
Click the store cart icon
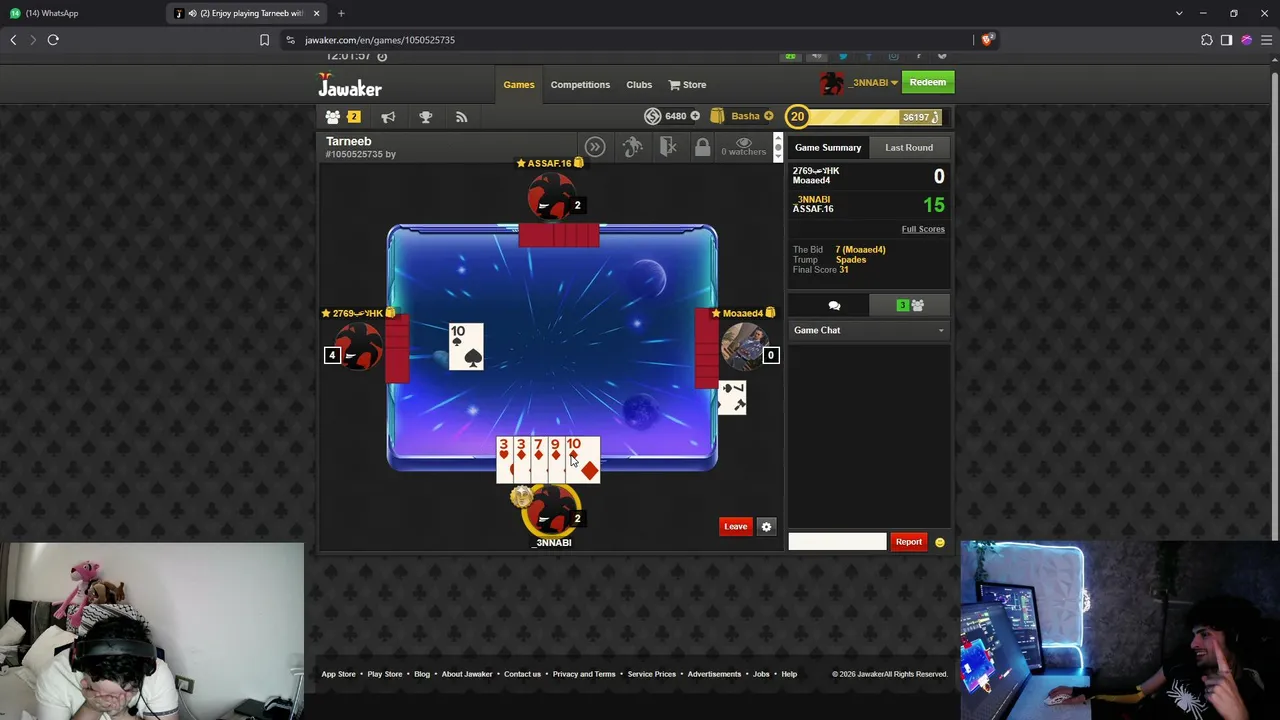point(674,85)
